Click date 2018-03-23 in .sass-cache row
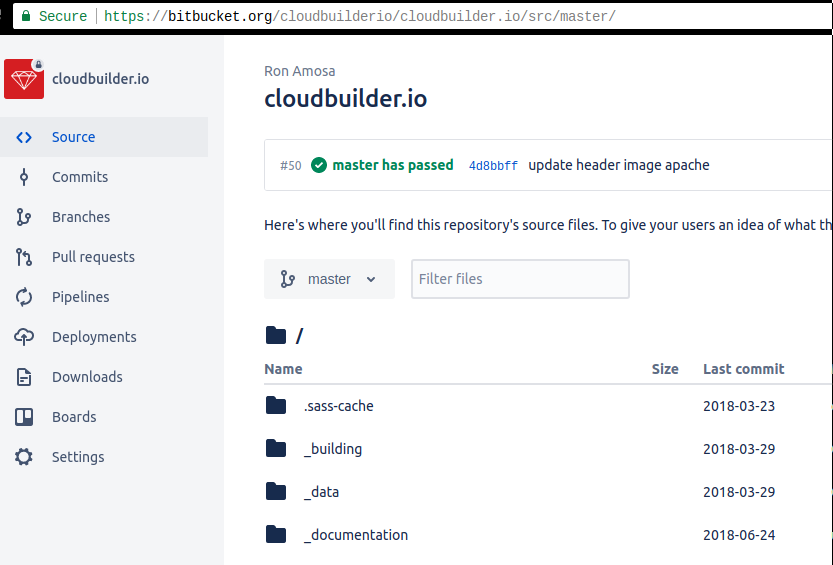This screenshot has width=833, height=565. point(739,406)
